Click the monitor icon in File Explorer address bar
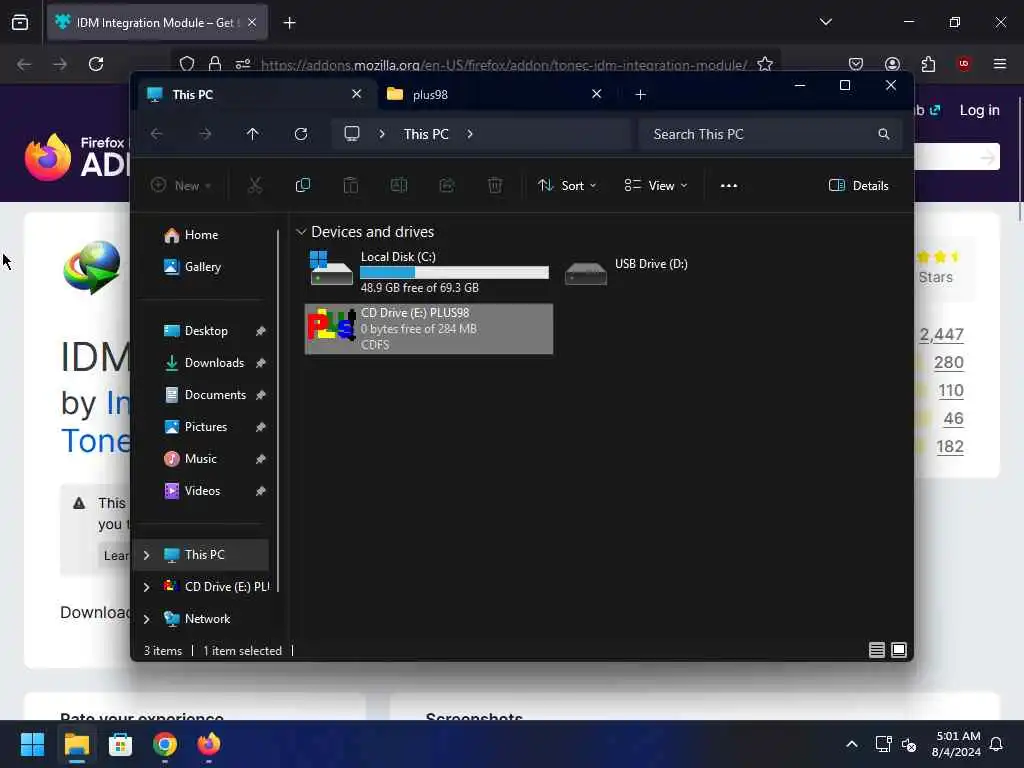The width and height of the screenshot is (1024, 768). point(352,134)
